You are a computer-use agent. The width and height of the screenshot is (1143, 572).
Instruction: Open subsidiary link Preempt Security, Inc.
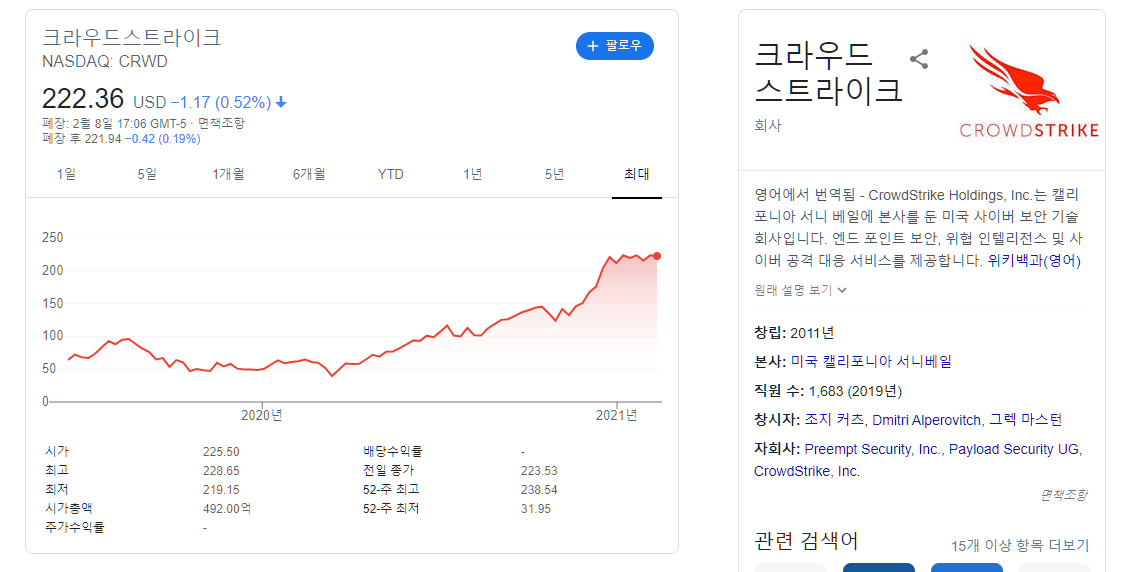click(873, 450)
